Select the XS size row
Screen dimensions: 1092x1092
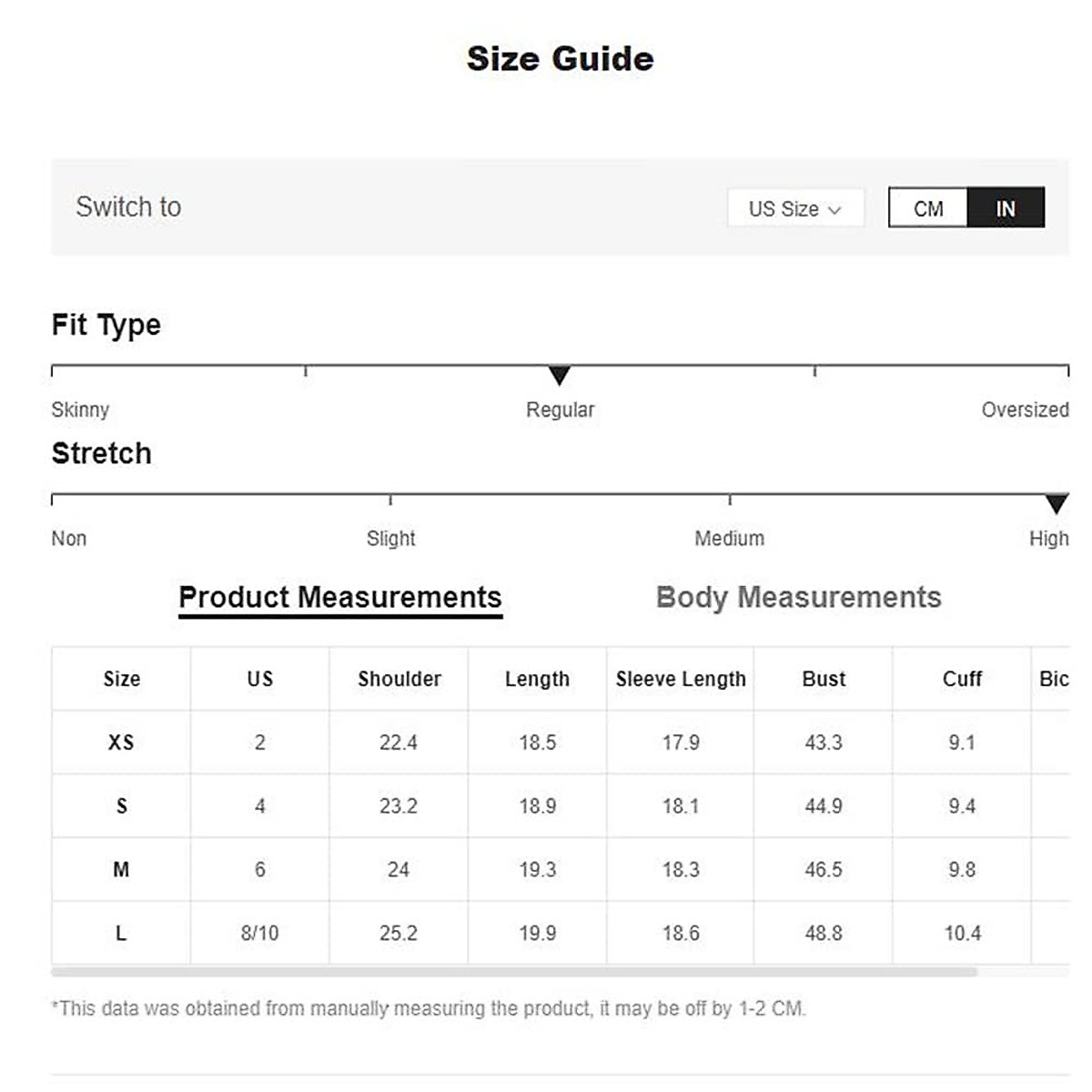[121, 743]
